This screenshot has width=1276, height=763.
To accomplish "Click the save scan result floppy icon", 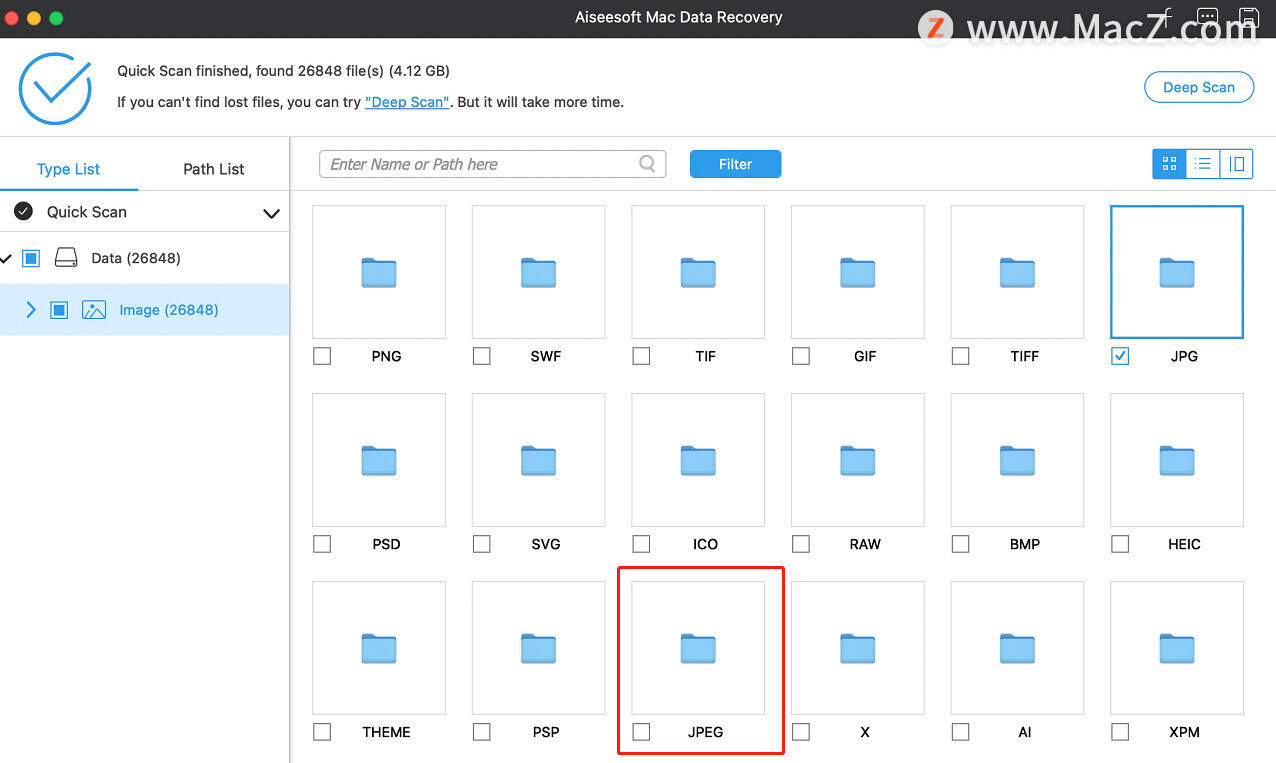I will tap(1248, 17).
